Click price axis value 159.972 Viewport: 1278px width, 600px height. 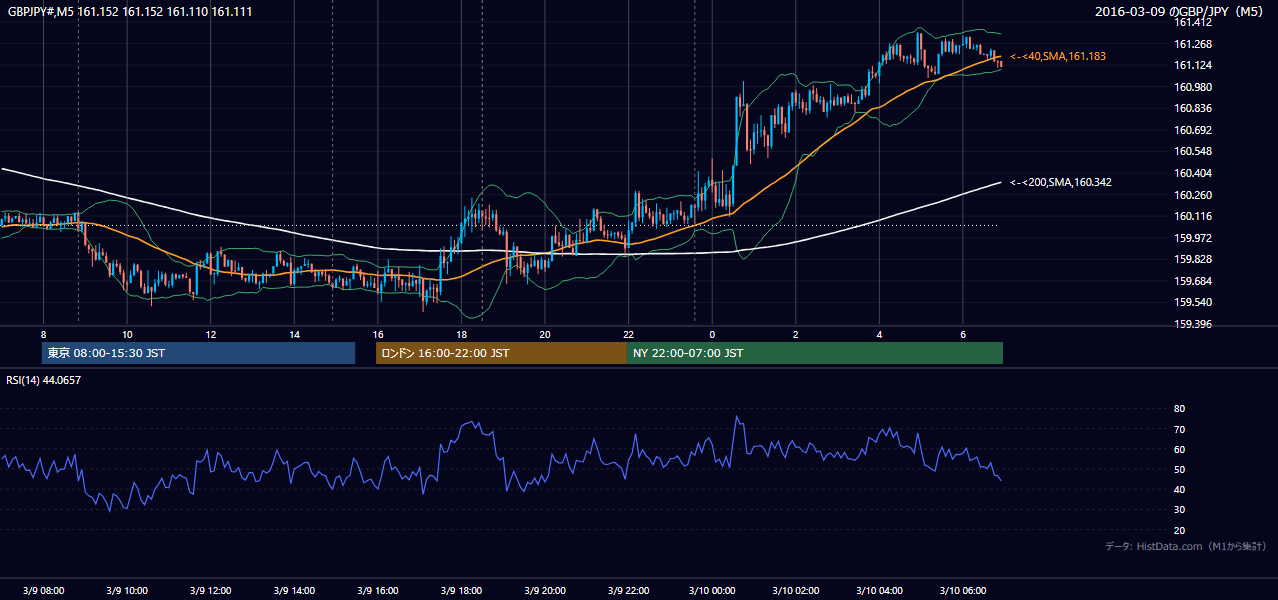click(x=1192, y=238)
